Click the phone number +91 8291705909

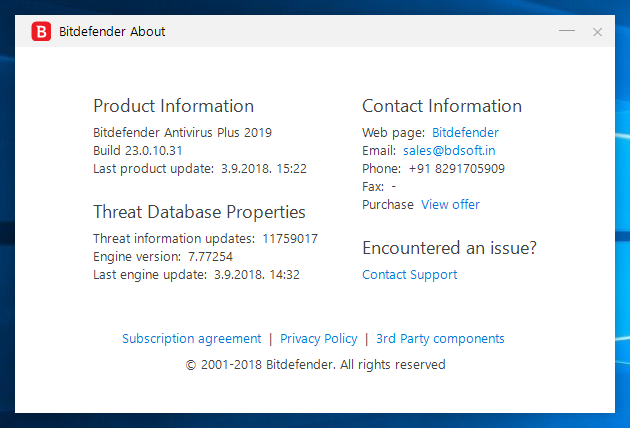[x=456, y=168]
